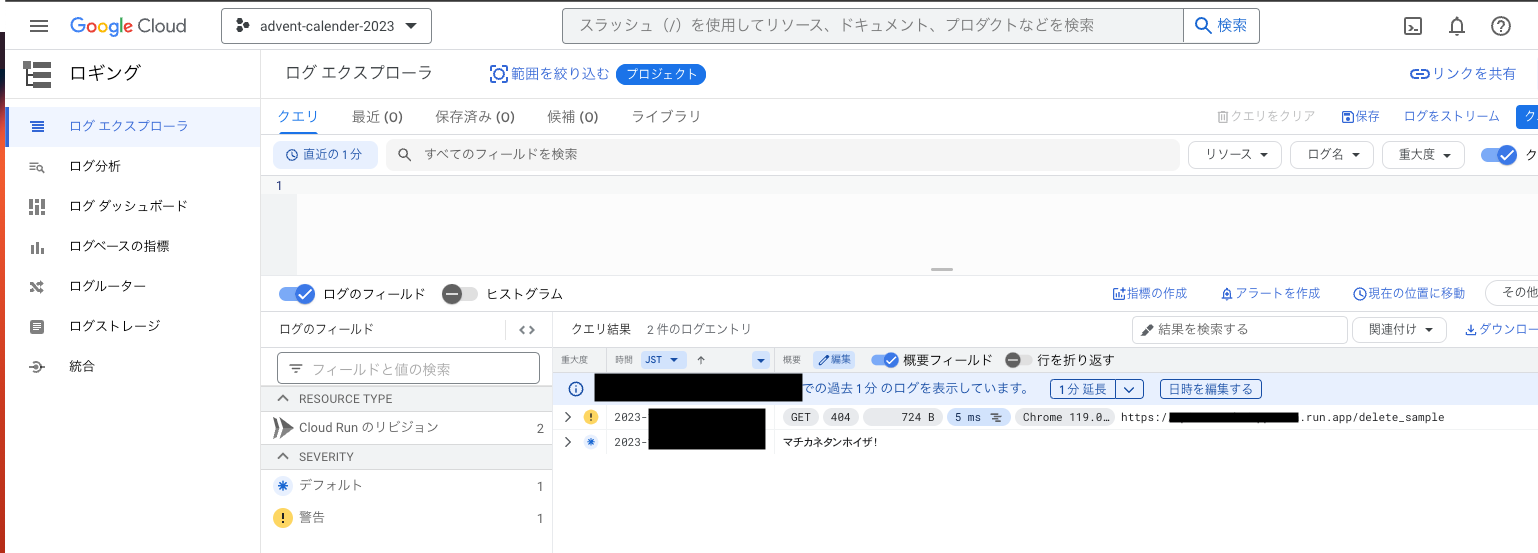Switch to the 保存済み (0) tab
The width and height of the screenshot is (1538, 553).
(475, 116)
